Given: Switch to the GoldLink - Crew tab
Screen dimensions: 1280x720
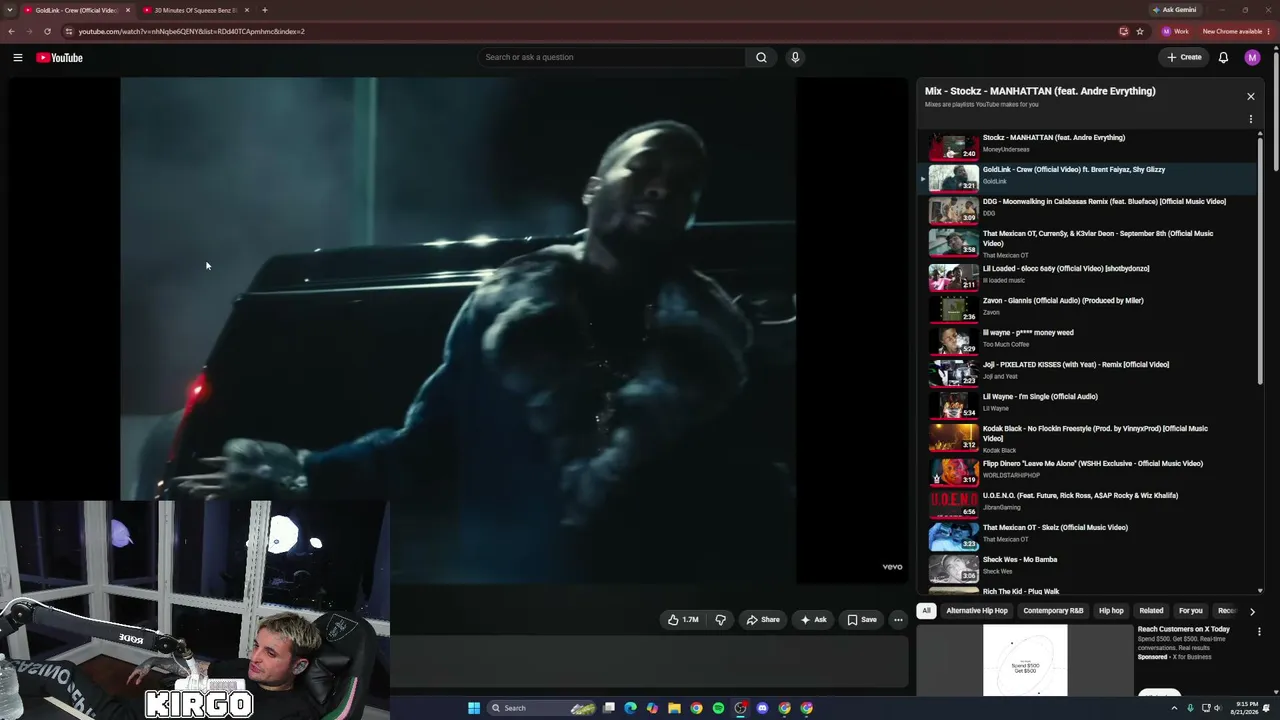Looking at the screenshot, I should point(78,10).
